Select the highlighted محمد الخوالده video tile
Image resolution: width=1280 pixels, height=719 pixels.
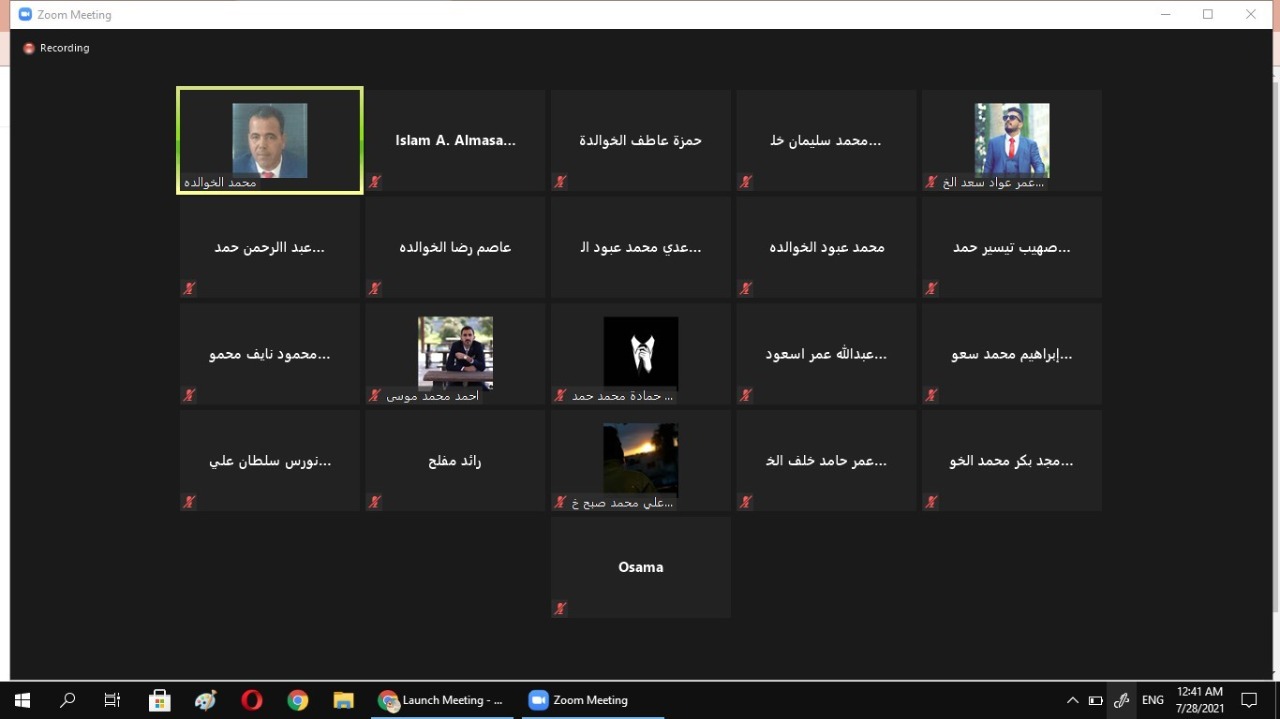pyautogui.click(x=270, y=140)
